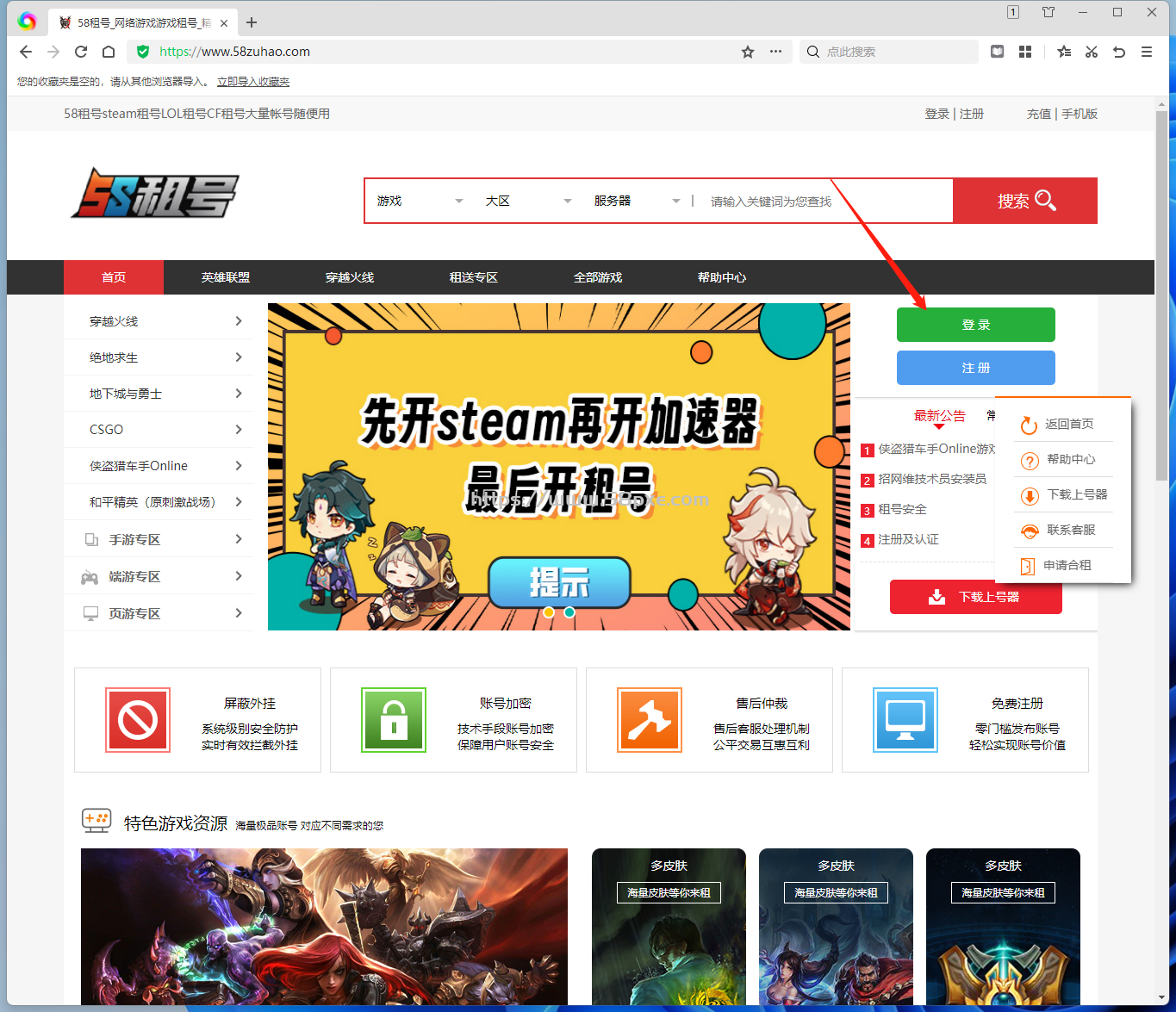Click the blue 提示 banner button
This screenshot has height=1012, width=1176.
pos(559,583)
